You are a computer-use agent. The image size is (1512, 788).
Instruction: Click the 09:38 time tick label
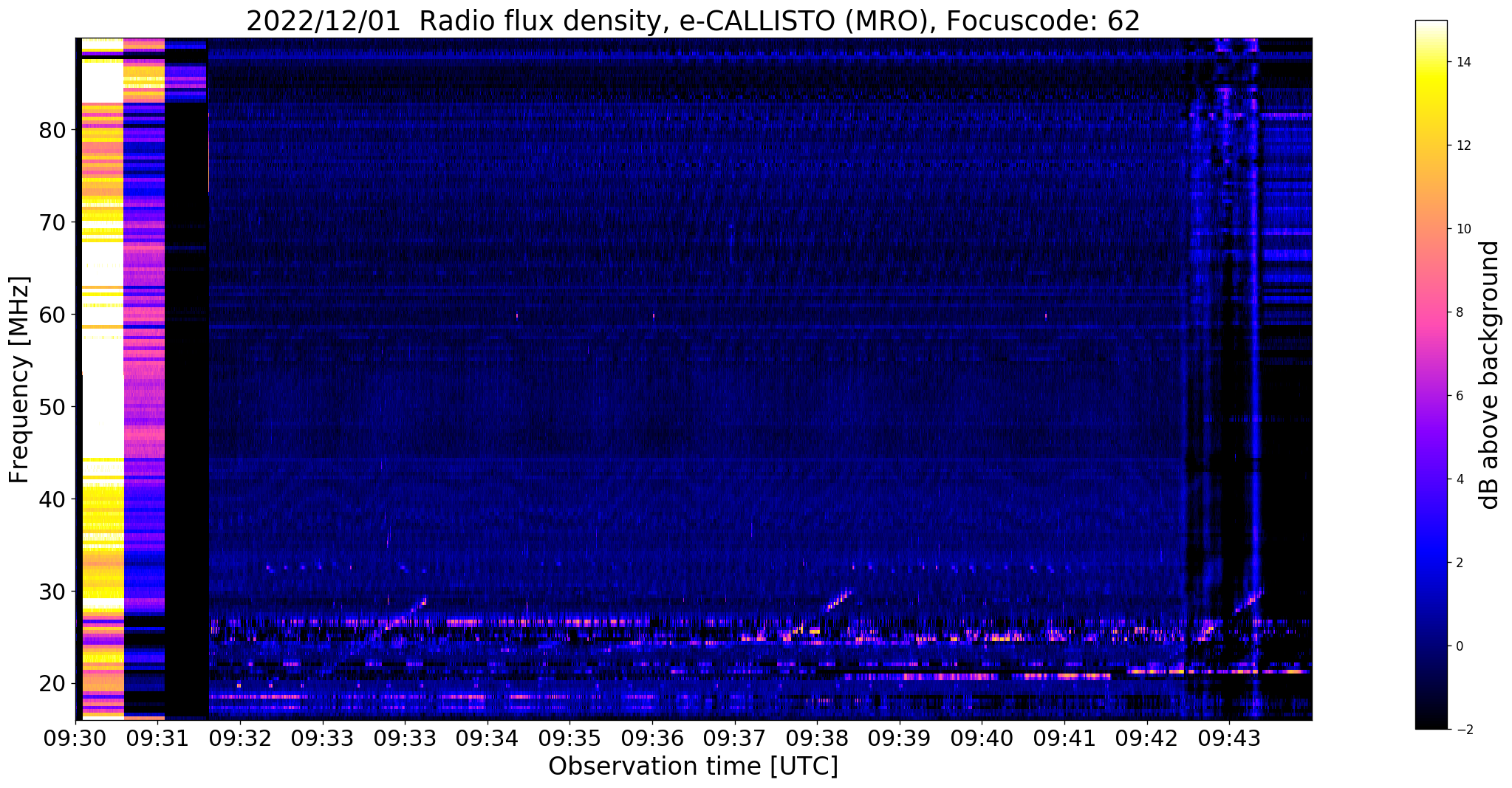817,738
